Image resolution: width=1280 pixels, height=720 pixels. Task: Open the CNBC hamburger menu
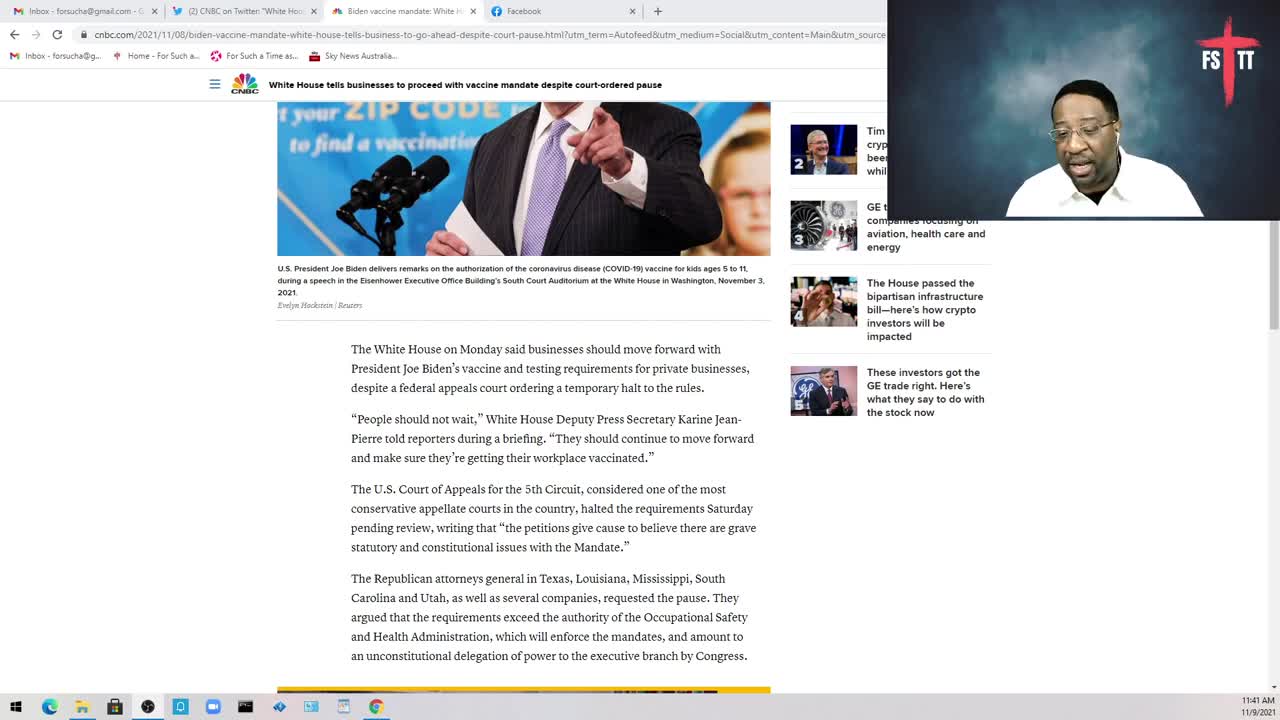point(214,84)
